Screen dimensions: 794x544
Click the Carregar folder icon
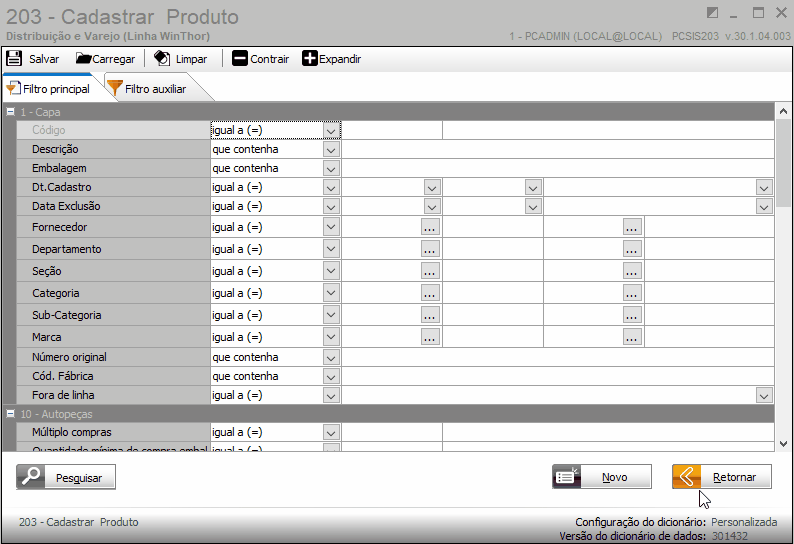pos(83,58)
